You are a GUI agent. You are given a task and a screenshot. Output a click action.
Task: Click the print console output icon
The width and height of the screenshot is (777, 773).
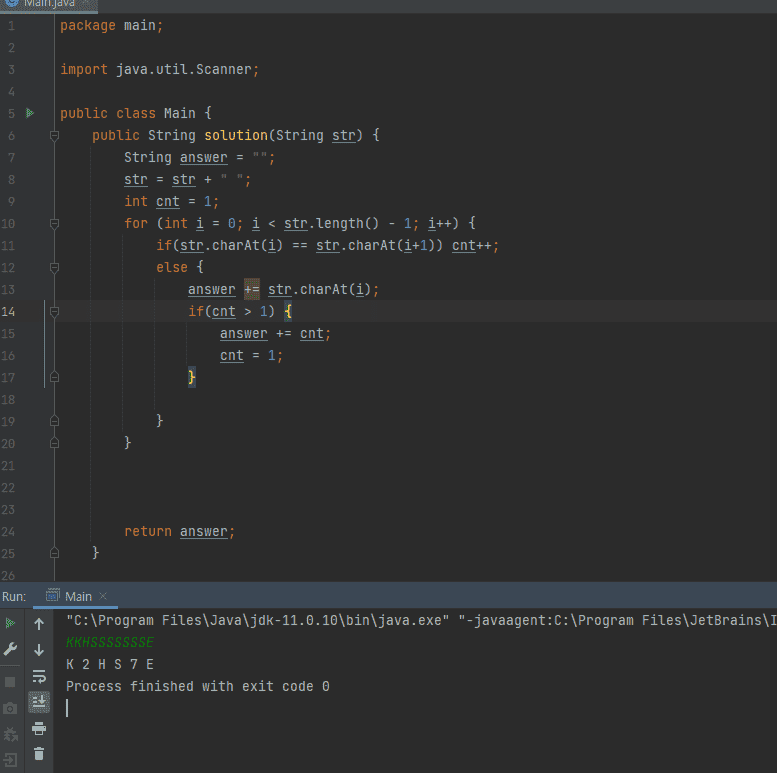pyautogui.click(x=39, y=728)
